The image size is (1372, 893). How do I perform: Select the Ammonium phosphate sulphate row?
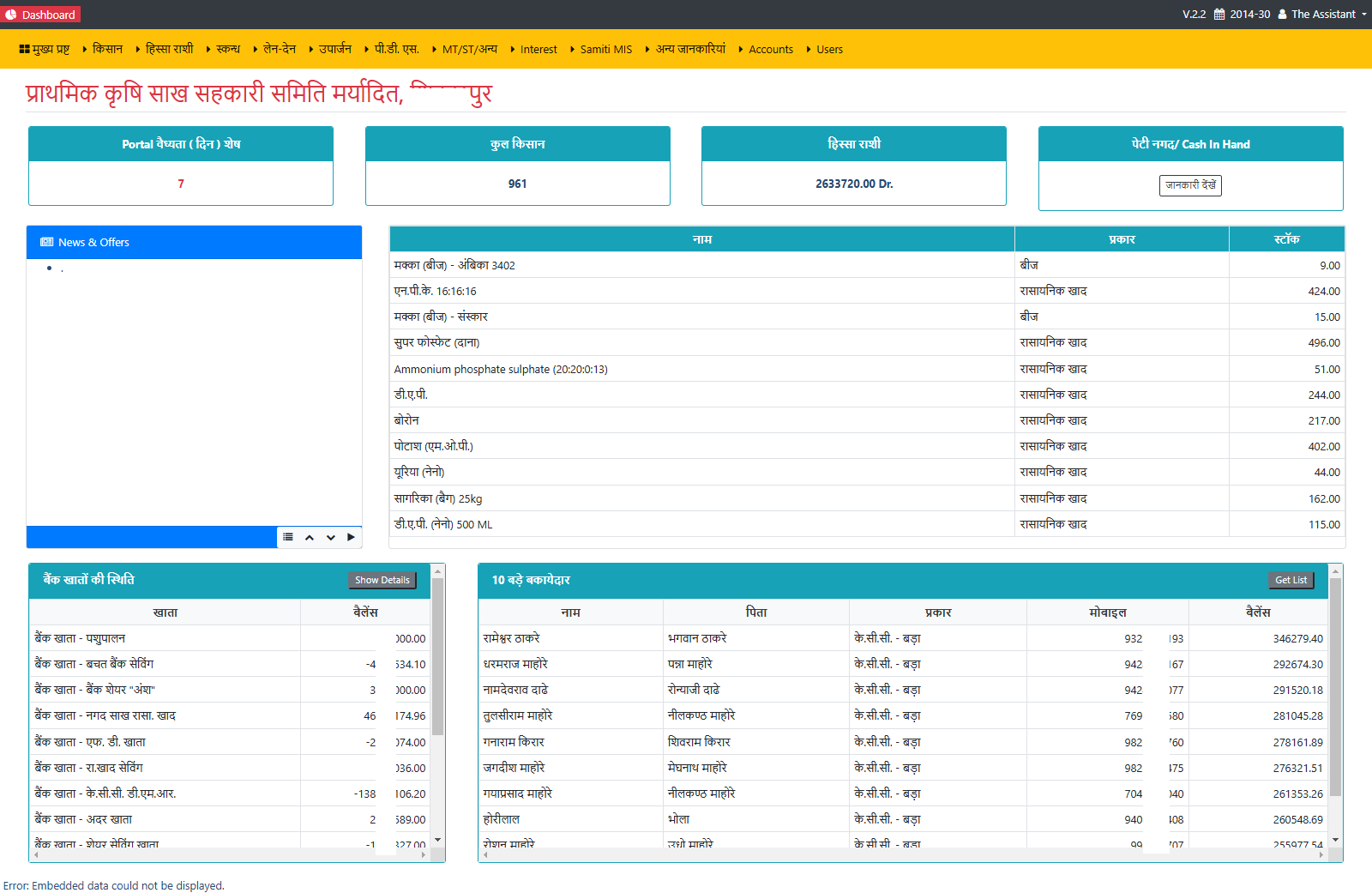pyautogui.click(x=867, y=369)
